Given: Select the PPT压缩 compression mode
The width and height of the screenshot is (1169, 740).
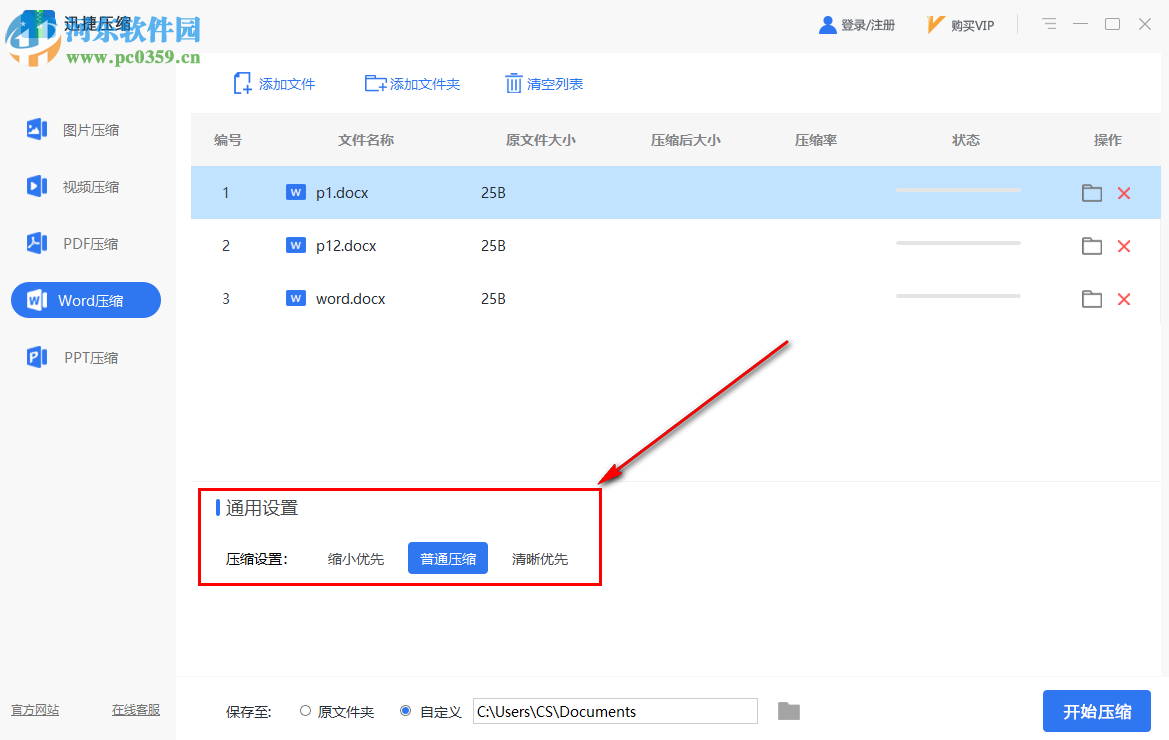Looking at the screenshot, I should pyautogui.click(x=85, y=357).
